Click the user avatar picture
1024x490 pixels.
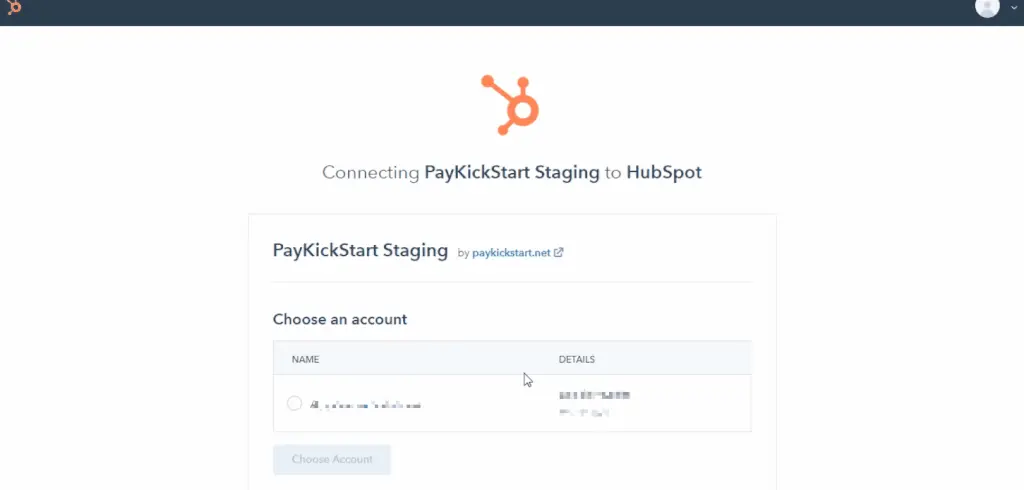click(x=987, y=7)
